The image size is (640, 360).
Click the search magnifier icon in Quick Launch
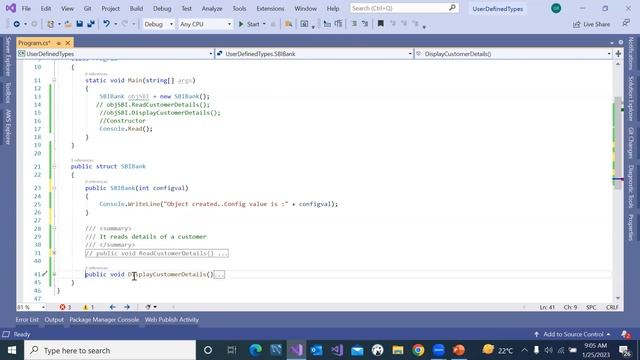click(x=452, y=8)
